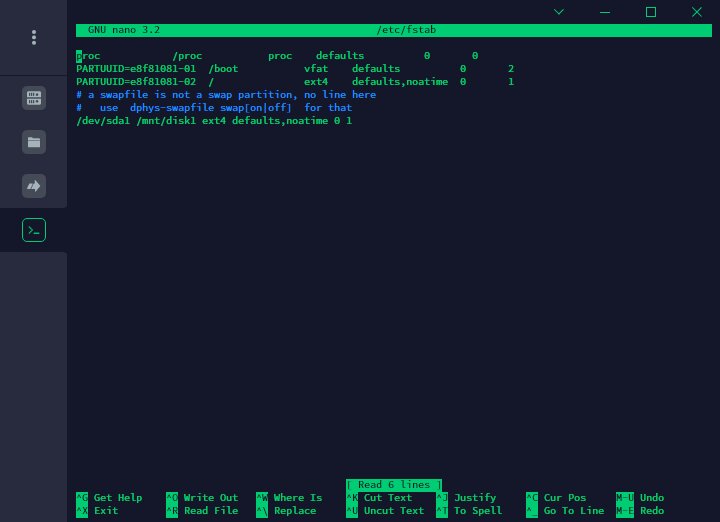
Task: Click the Exit shortcut in nano footer
Action: pos(106,511)
